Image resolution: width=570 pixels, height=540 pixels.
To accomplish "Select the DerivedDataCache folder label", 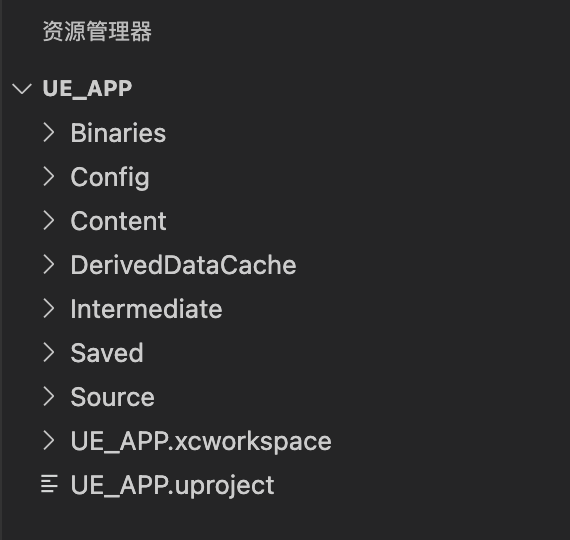I will pos(184,265).
